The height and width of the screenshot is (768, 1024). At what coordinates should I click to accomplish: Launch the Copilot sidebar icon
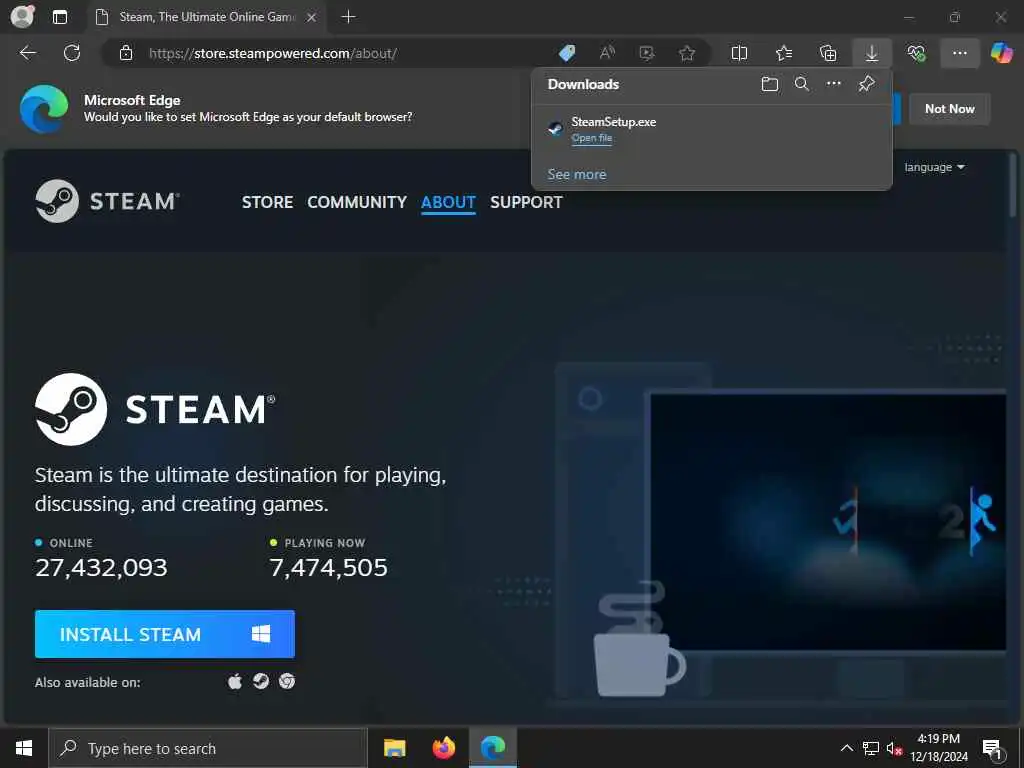[1001, 53]
